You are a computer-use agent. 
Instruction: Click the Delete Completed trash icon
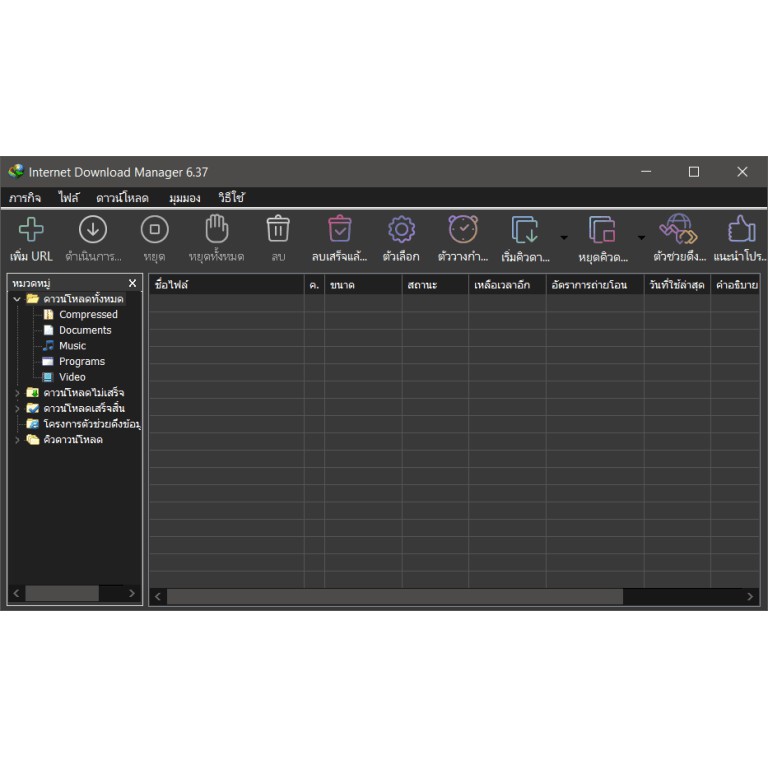339,229
